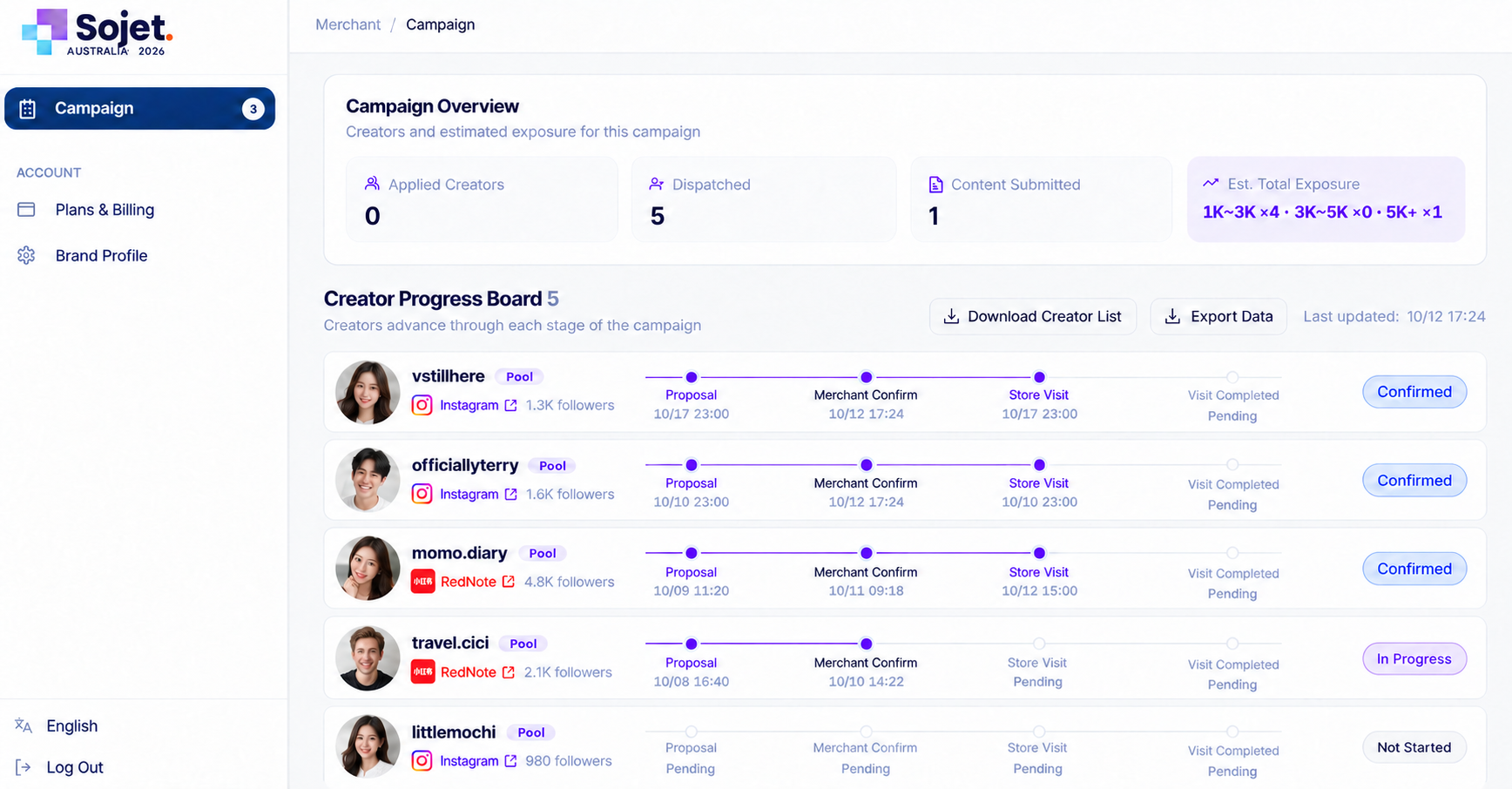Screen dimensions: 1512x789
Task: Open littlemochi's avatar photo
Action: (x=368, y=746)
